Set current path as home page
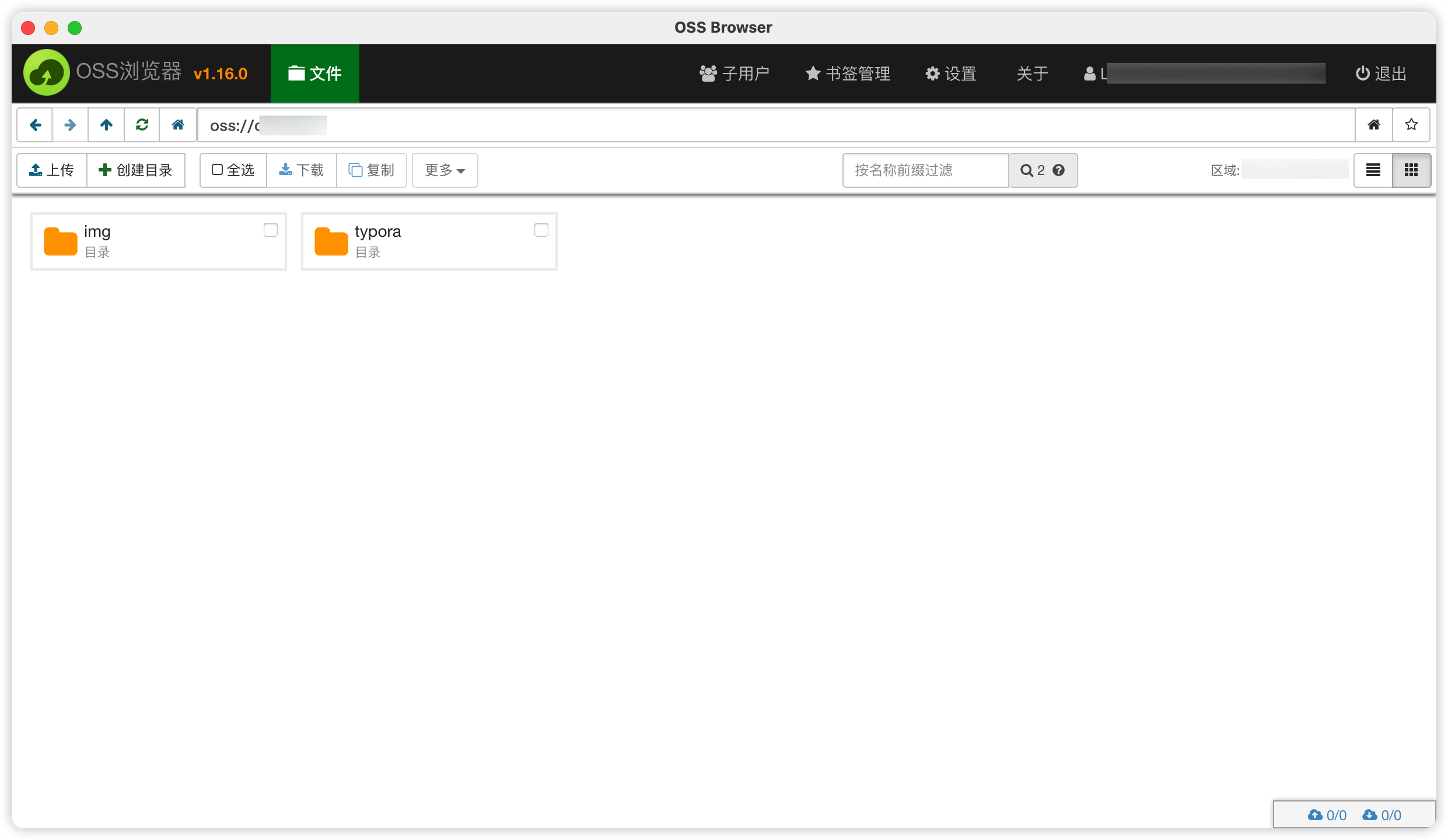The height and width of the screenshot is (840, 1448). click(x=1374, y=125)
